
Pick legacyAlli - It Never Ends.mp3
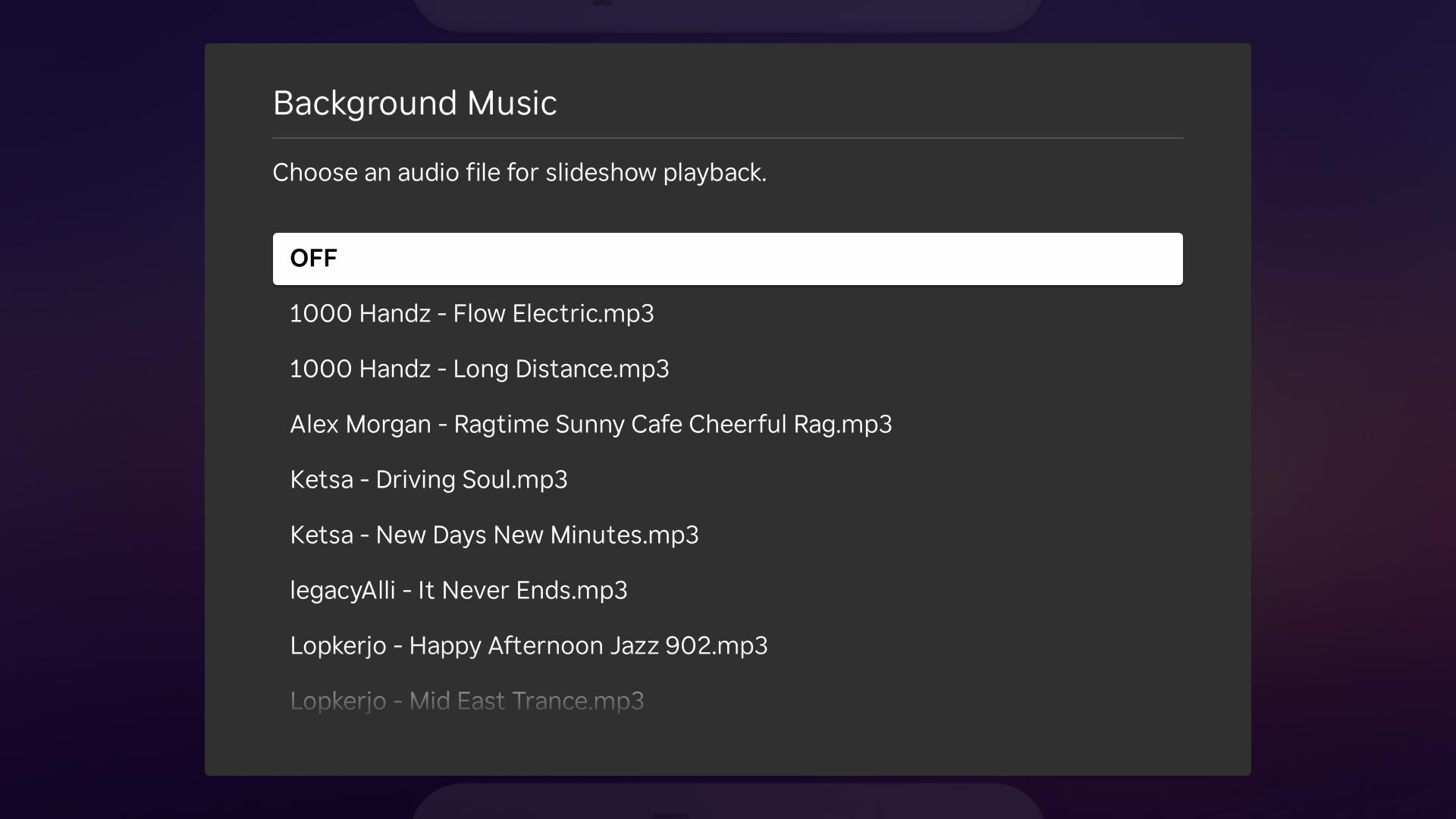coord(728,591)
